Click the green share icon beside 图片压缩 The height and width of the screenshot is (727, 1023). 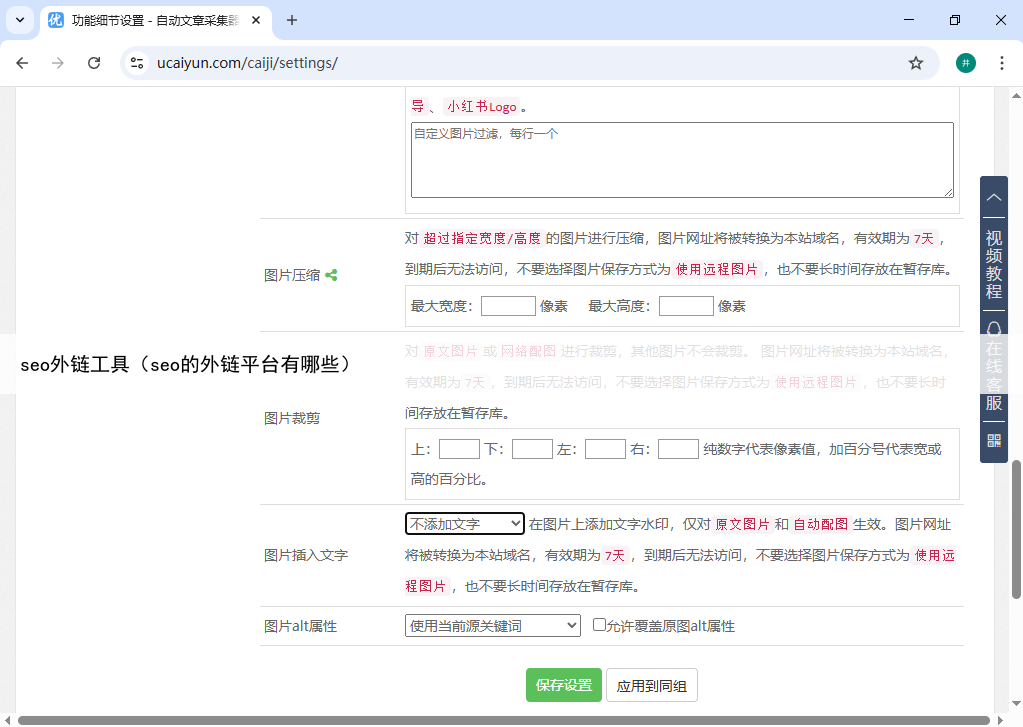(x=331, y=275)
